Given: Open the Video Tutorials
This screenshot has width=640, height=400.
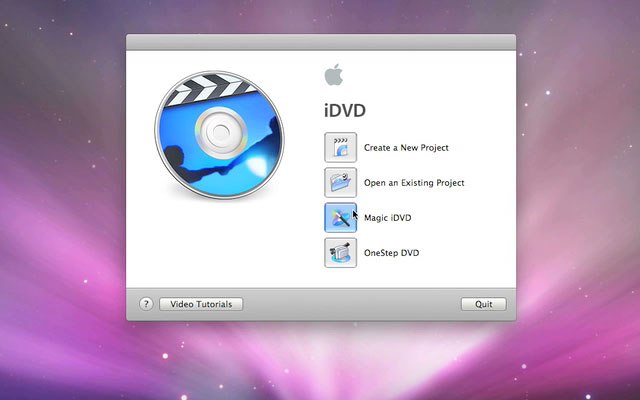Looking at the screenshot, I should tap(203, 304).
